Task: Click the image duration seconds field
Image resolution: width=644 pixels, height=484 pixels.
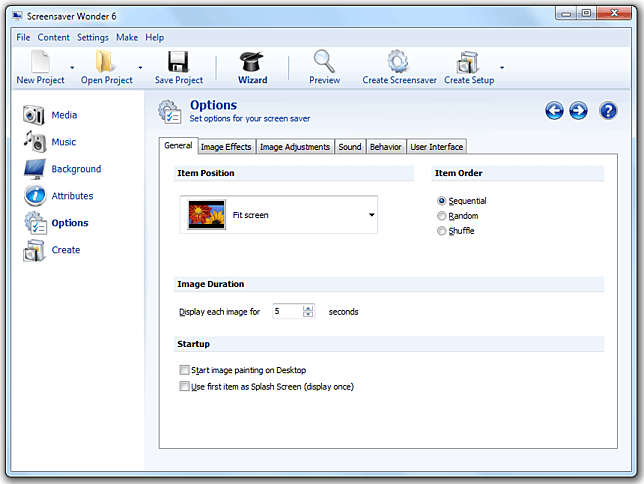Action: 288,311
